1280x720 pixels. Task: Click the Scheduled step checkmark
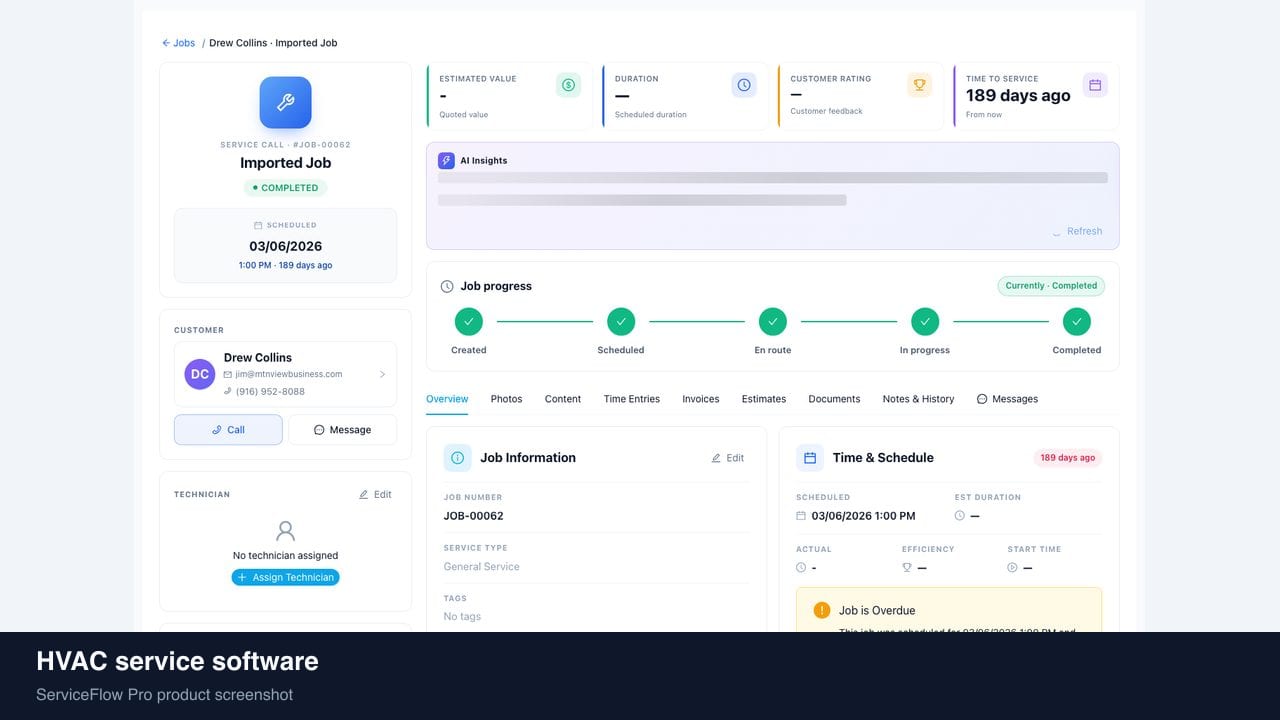(x=621, y=322)
